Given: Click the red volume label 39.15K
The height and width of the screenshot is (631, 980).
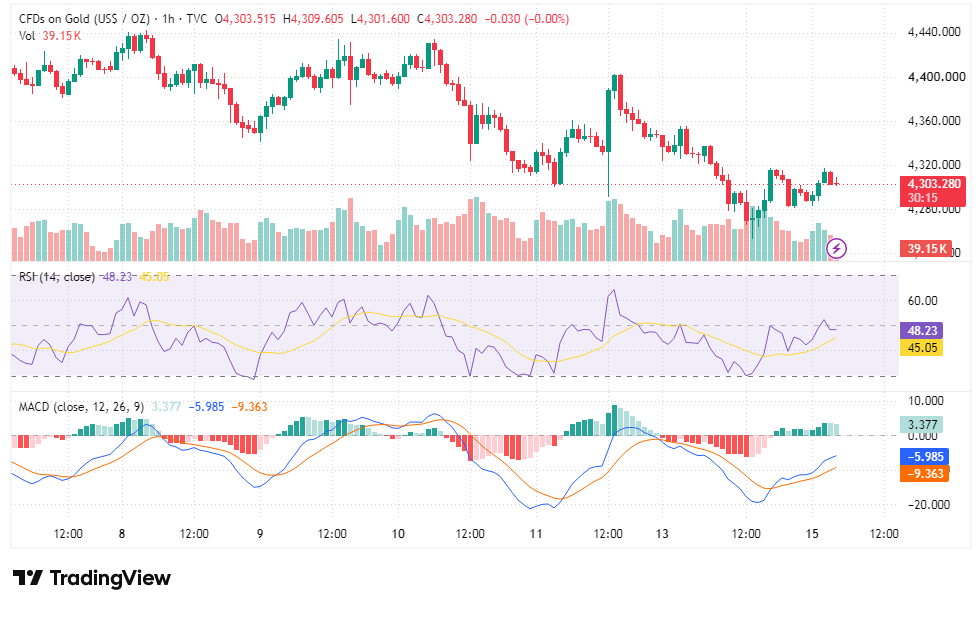Looking at the screenshot, I should pos(926,249).
